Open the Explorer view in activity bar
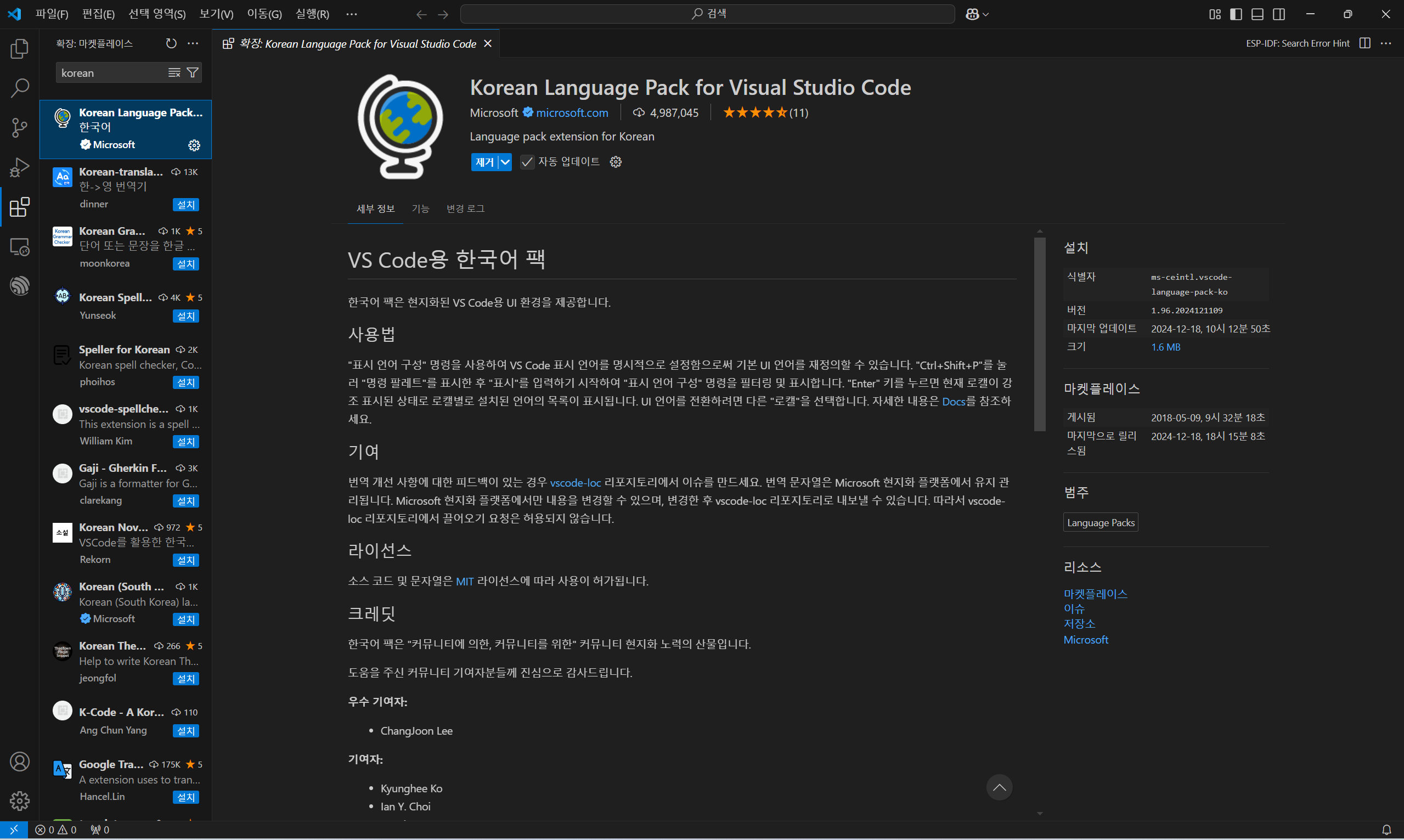 coord(19,49)
